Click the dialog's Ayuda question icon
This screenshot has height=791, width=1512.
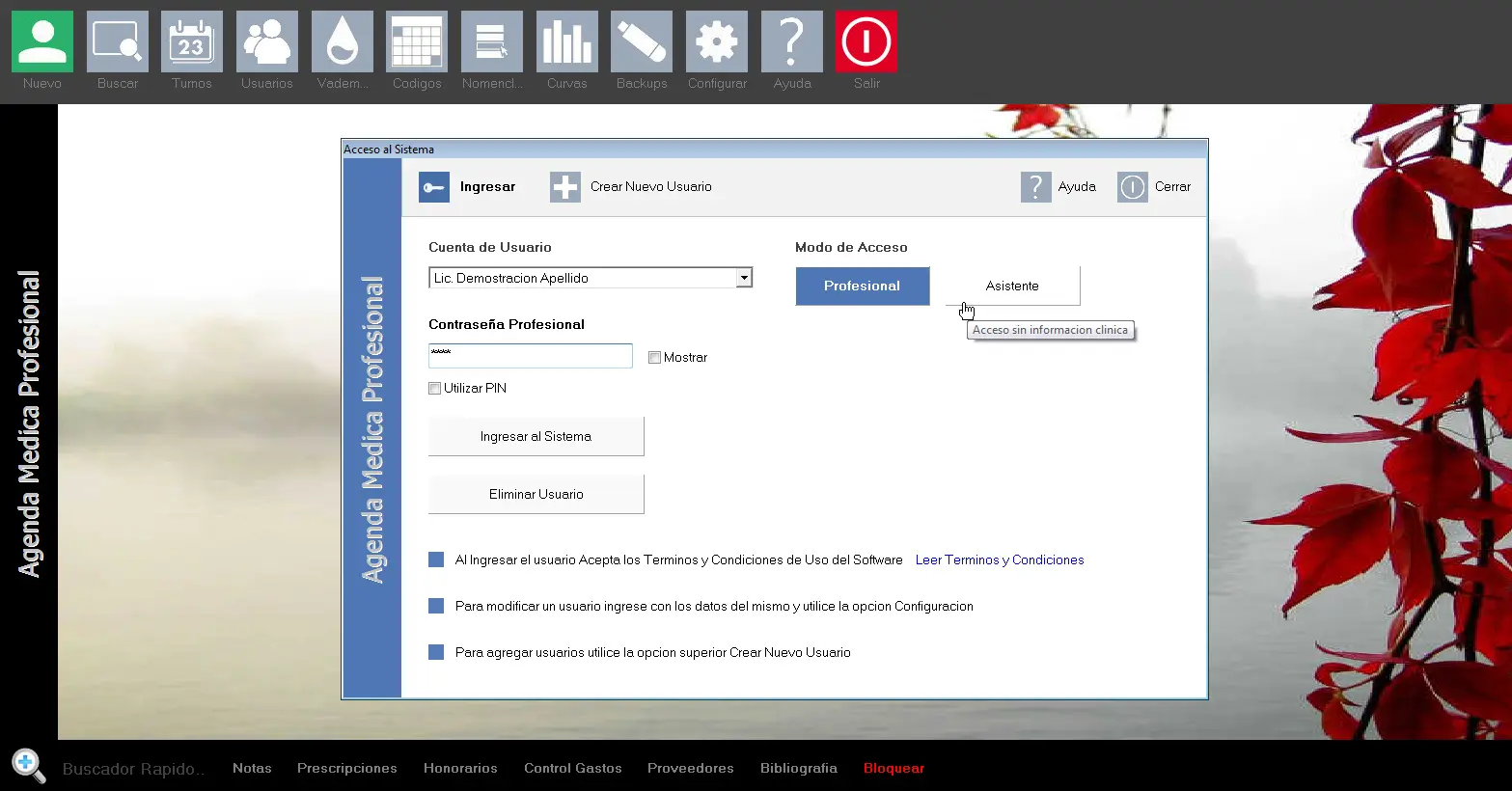coord(1036,187)
